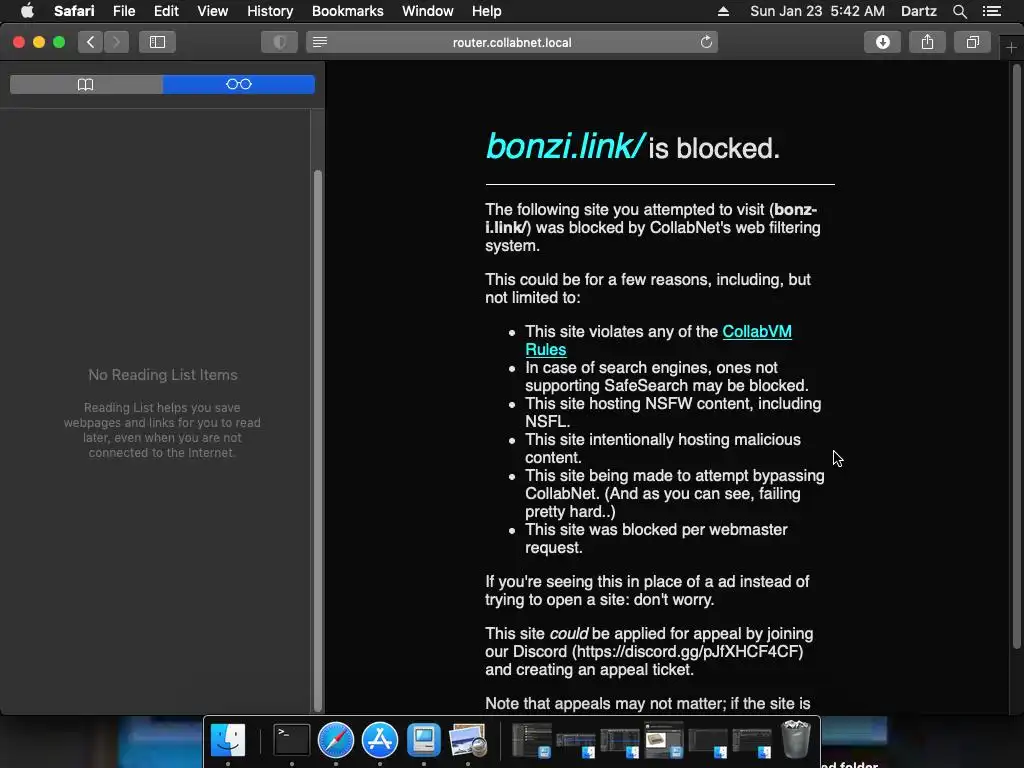Click the Dartz user name menu
The height and width of the screenshot is (768, 1024).
click(918, 11)
